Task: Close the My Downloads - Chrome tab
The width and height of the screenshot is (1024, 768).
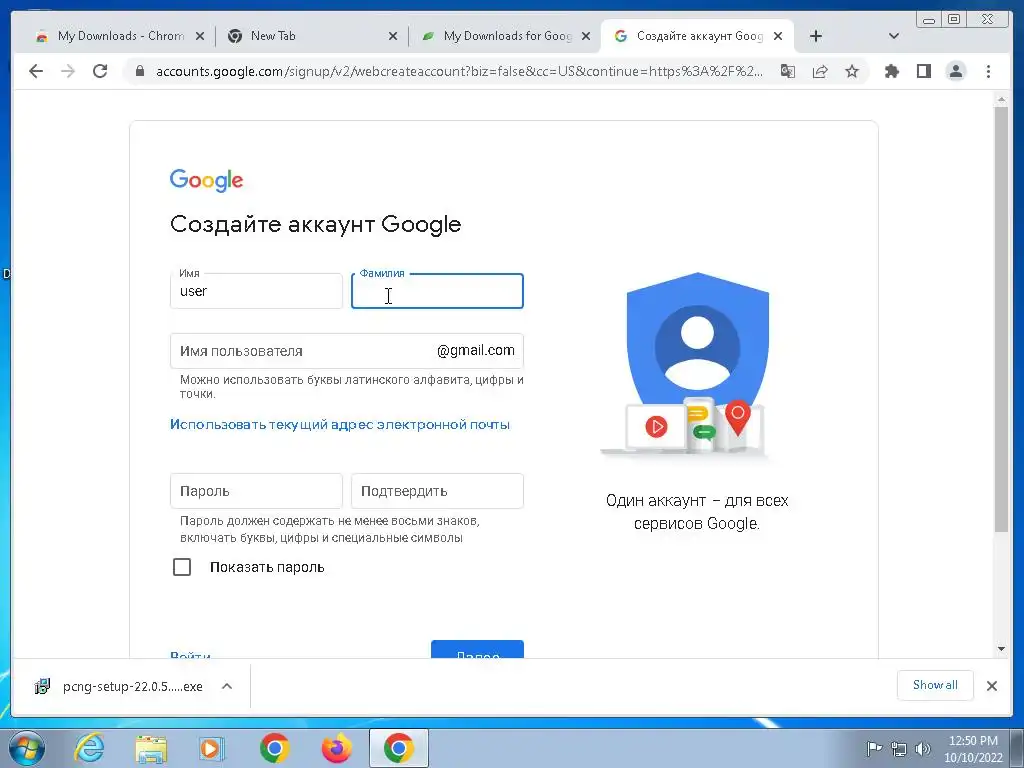Action: pyautogui.click(x=200, y=37)
